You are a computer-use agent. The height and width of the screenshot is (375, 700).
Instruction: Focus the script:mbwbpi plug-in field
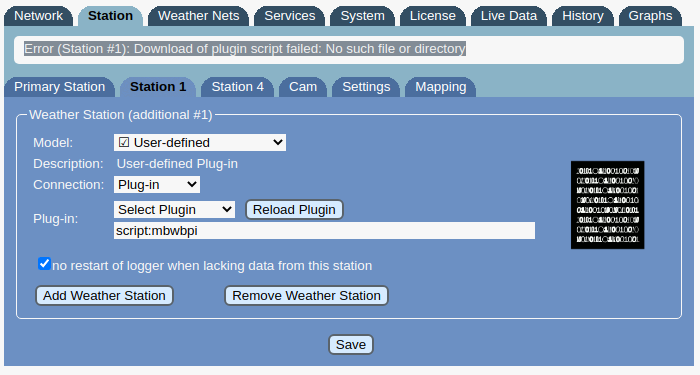pyautogui.click(x=324, y=231)
